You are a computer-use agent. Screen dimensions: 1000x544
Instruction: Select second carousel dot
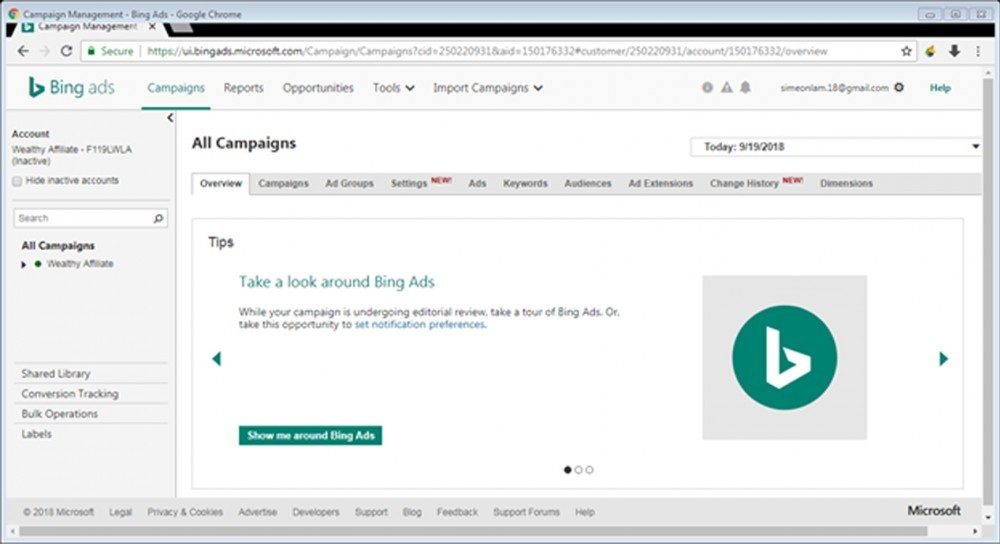click(578, 470)
